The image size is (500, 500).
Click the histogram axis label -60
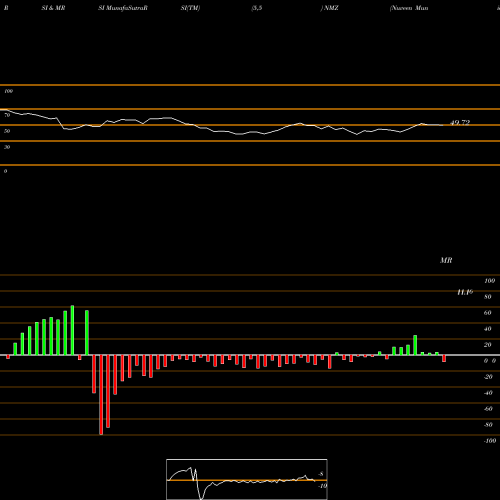pyautogui.click(x=488, y=409)
